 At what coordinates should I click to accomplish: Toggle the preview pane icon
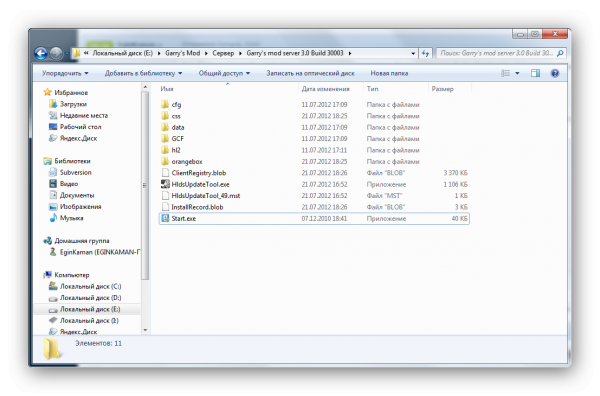click(535, 73)
